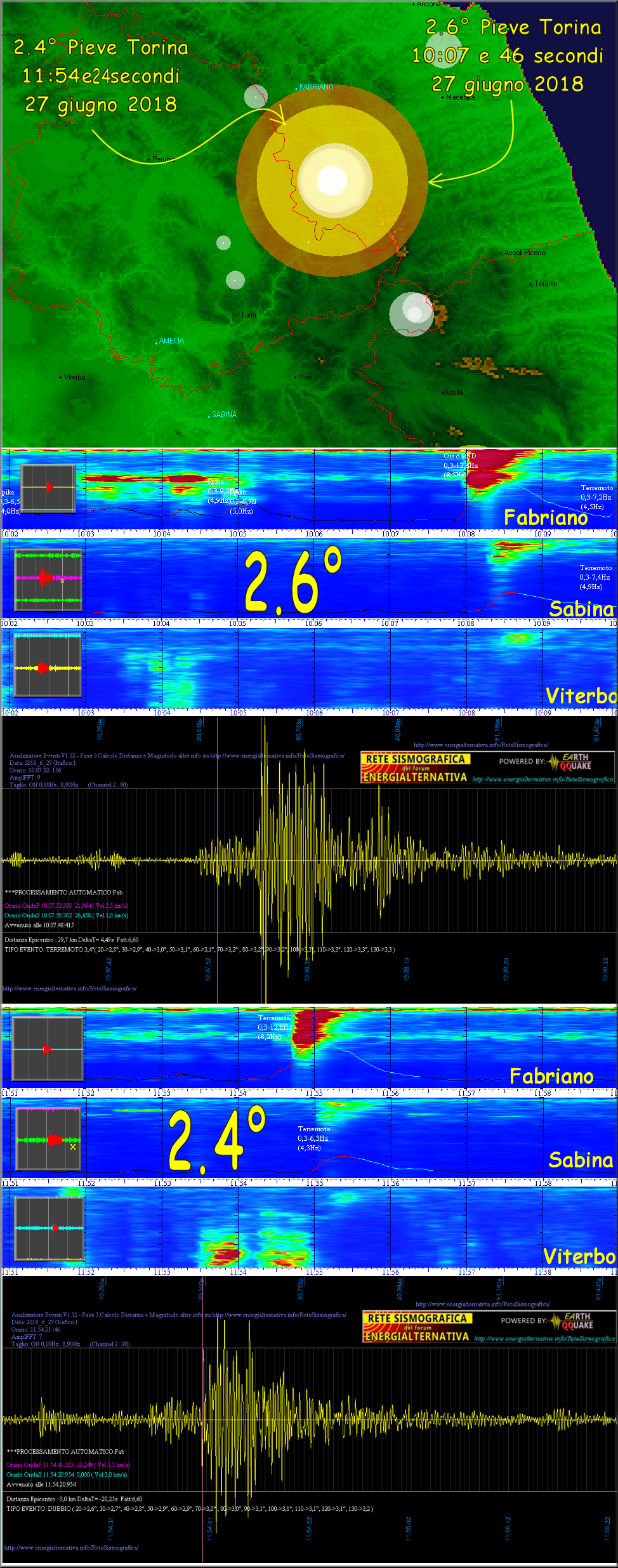Select the overlapping white event circles near Aquila border
This screenshot has width=618, height=1568.
point(412,314)
